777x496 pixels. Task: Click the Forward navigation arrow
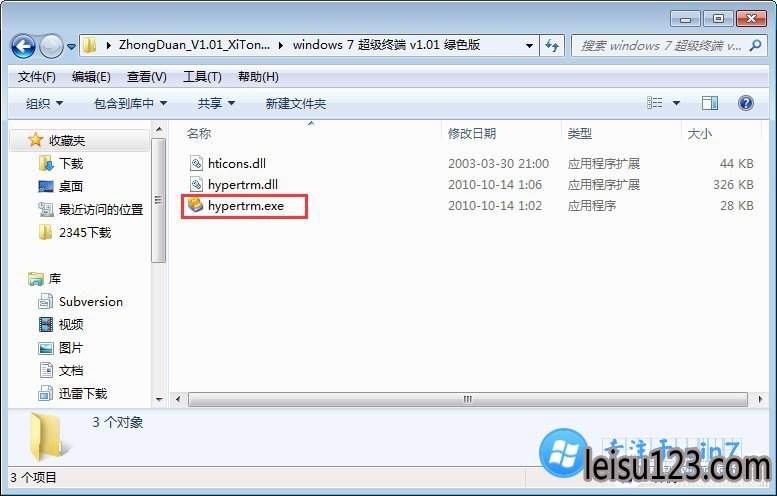coord(51,46)
